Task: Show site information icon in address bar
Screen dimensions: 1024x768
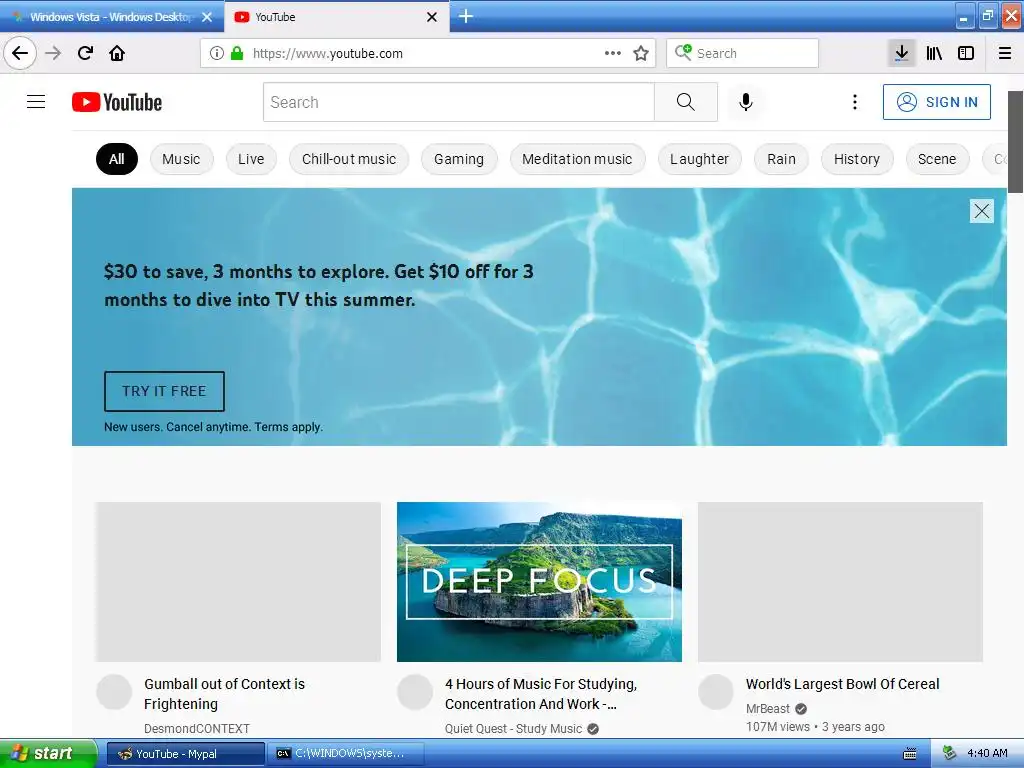Action: (x=216, y=53)
